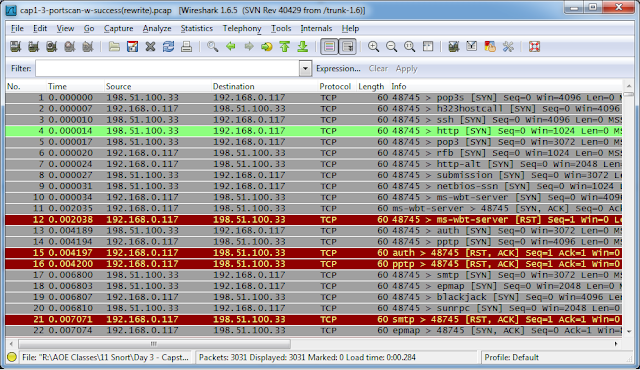Sort by the Source column header

point(157,86)
